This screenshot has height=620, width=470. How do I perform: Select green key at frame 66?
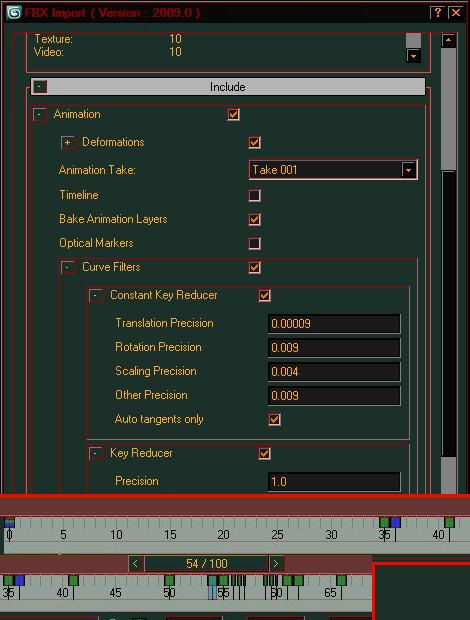coord(341,580)
